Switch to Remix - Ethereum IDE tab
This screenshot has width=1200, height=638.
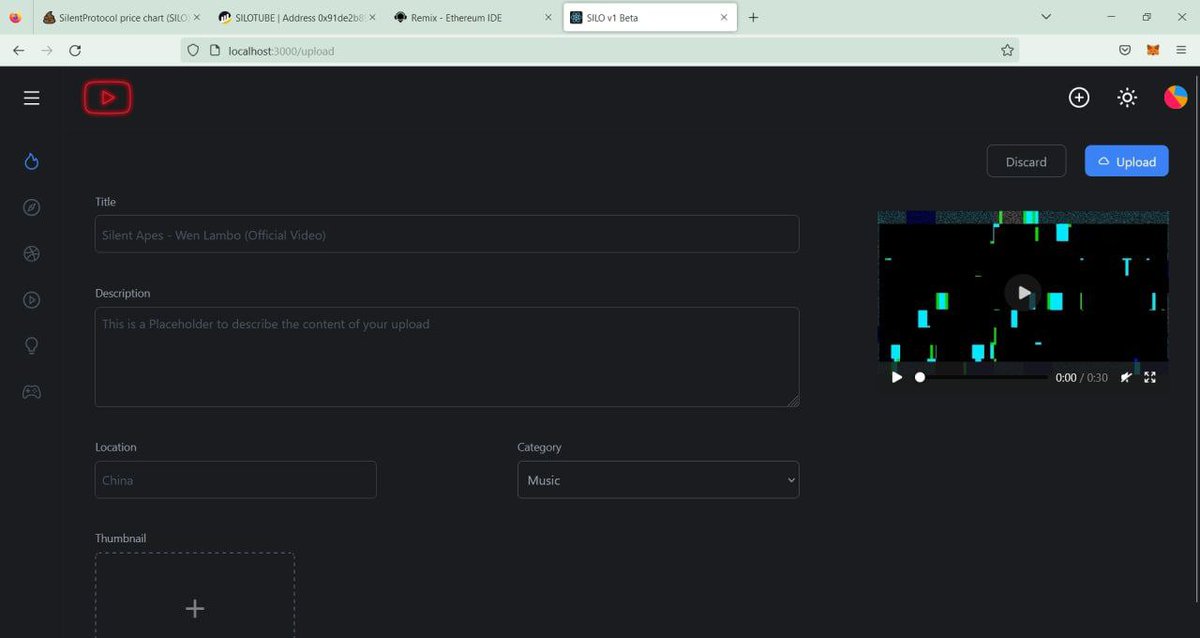tap(472, 17)
